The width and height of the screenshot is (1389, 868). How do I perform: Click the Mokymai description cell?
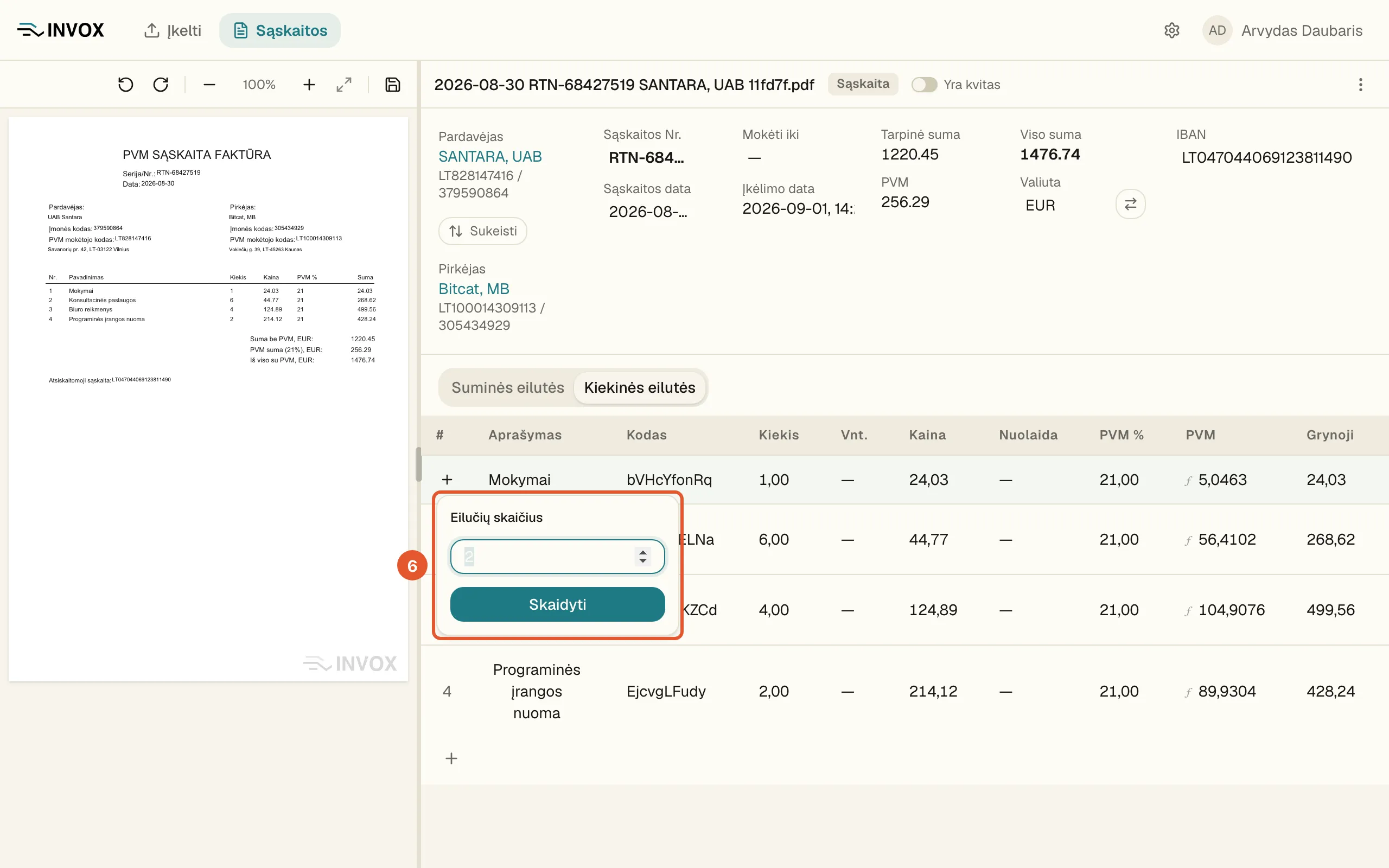[x=519, y=480]
